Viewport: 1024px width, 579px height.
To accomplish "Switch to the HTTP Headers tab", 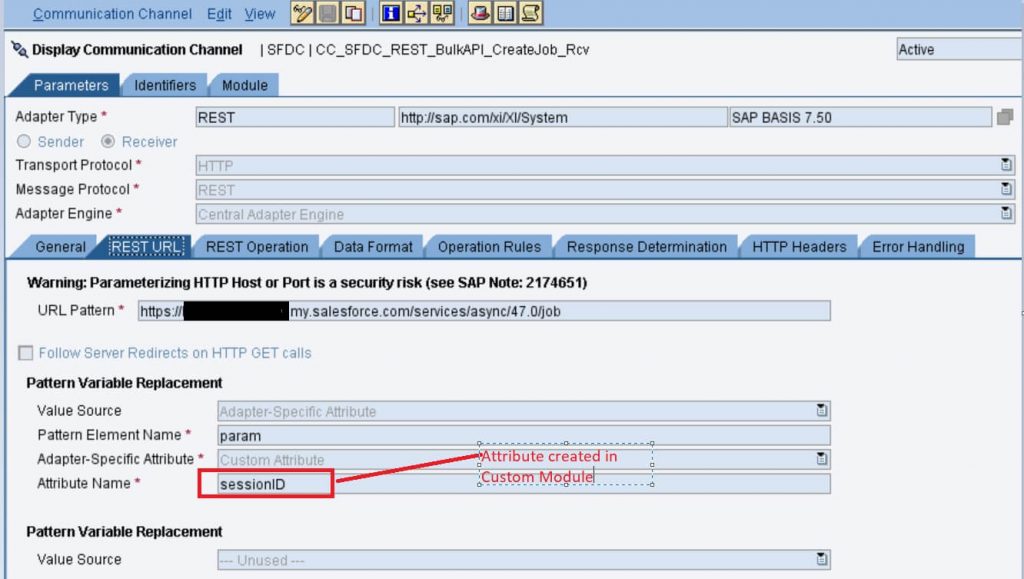I will 799,247.
